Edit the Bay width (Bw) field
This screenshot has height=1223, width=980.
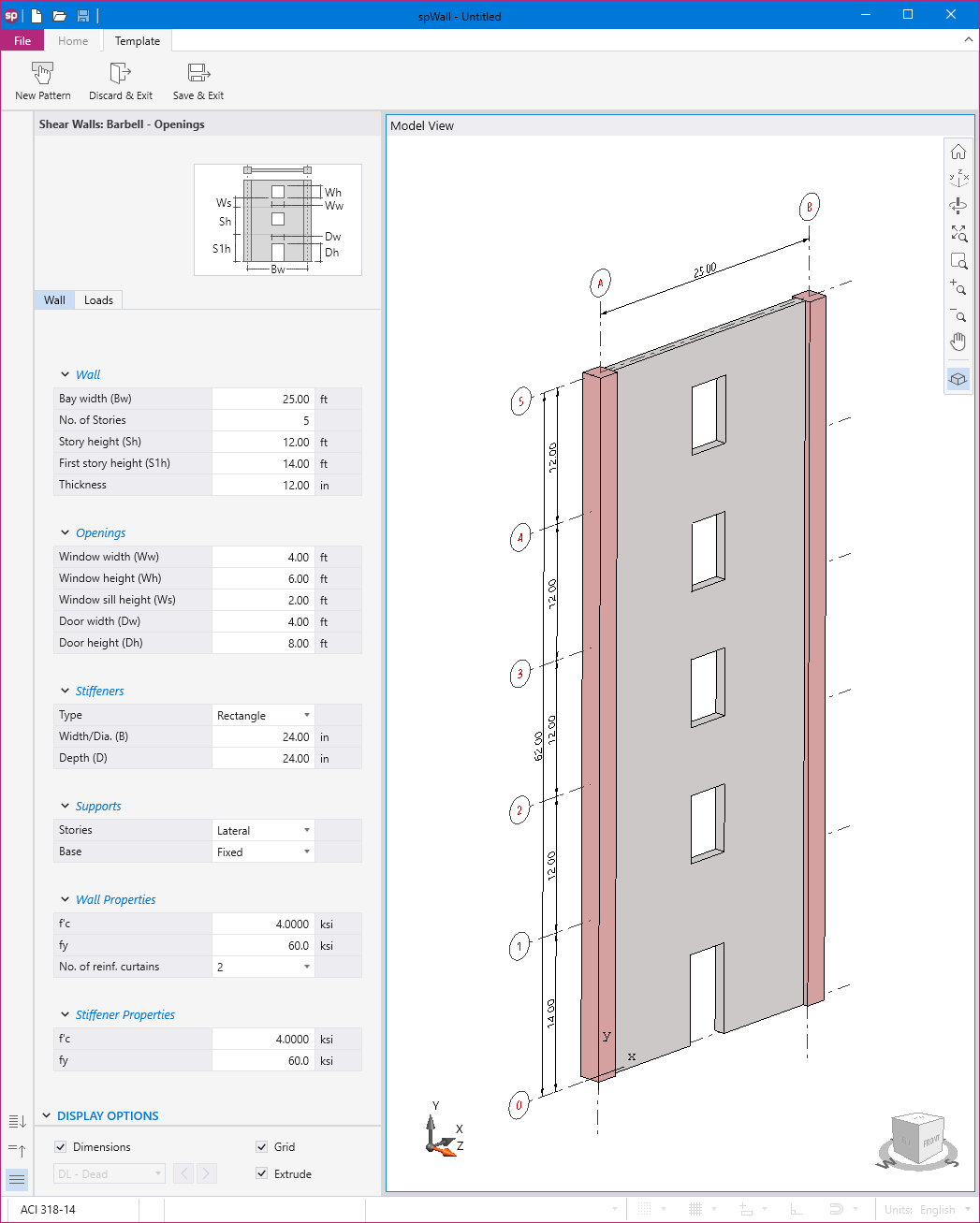click(x=263, y=400)
